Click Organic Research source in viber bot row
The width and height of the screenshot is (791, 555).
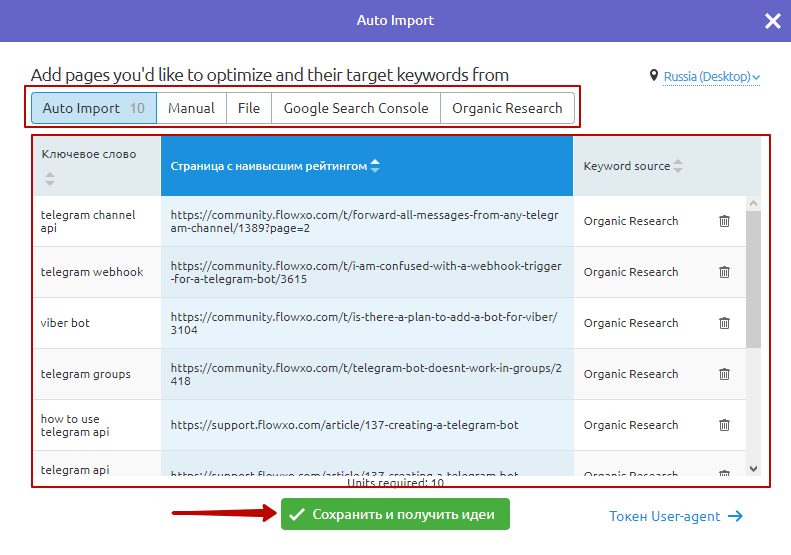pyautogui.click(x=631, y=323)
